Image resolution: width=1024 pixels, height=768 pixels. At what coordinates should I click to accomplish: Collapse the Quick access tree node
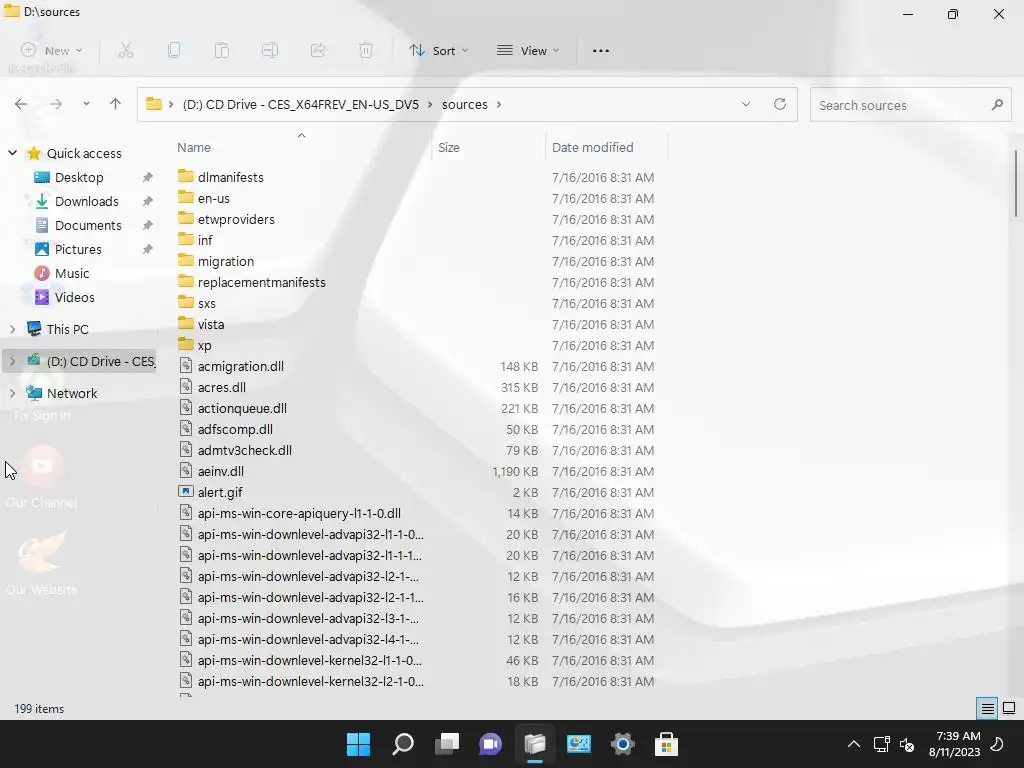[12, 153]
